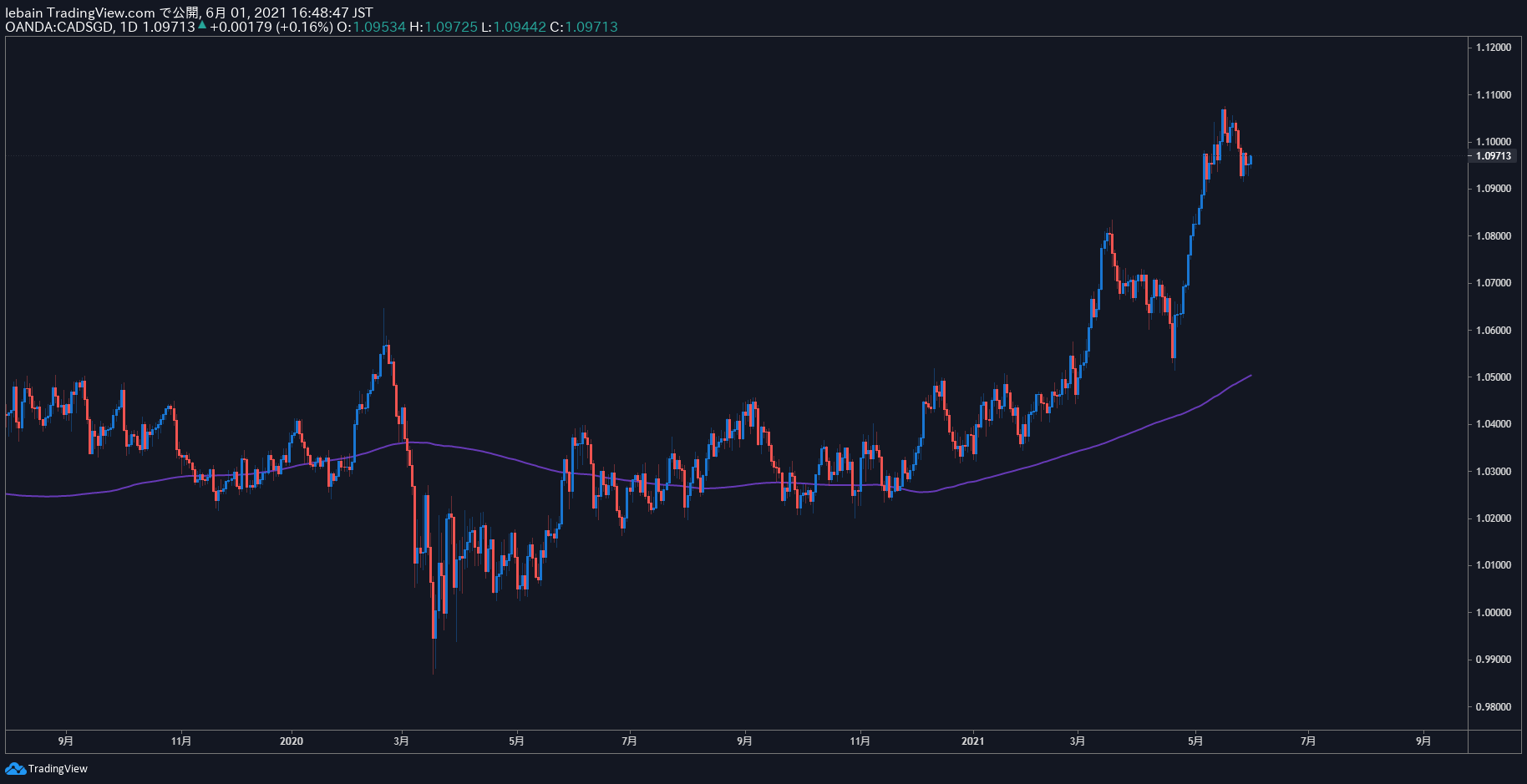
Task: Click the 1.04000 price axis label
Action: (1494, 424)
